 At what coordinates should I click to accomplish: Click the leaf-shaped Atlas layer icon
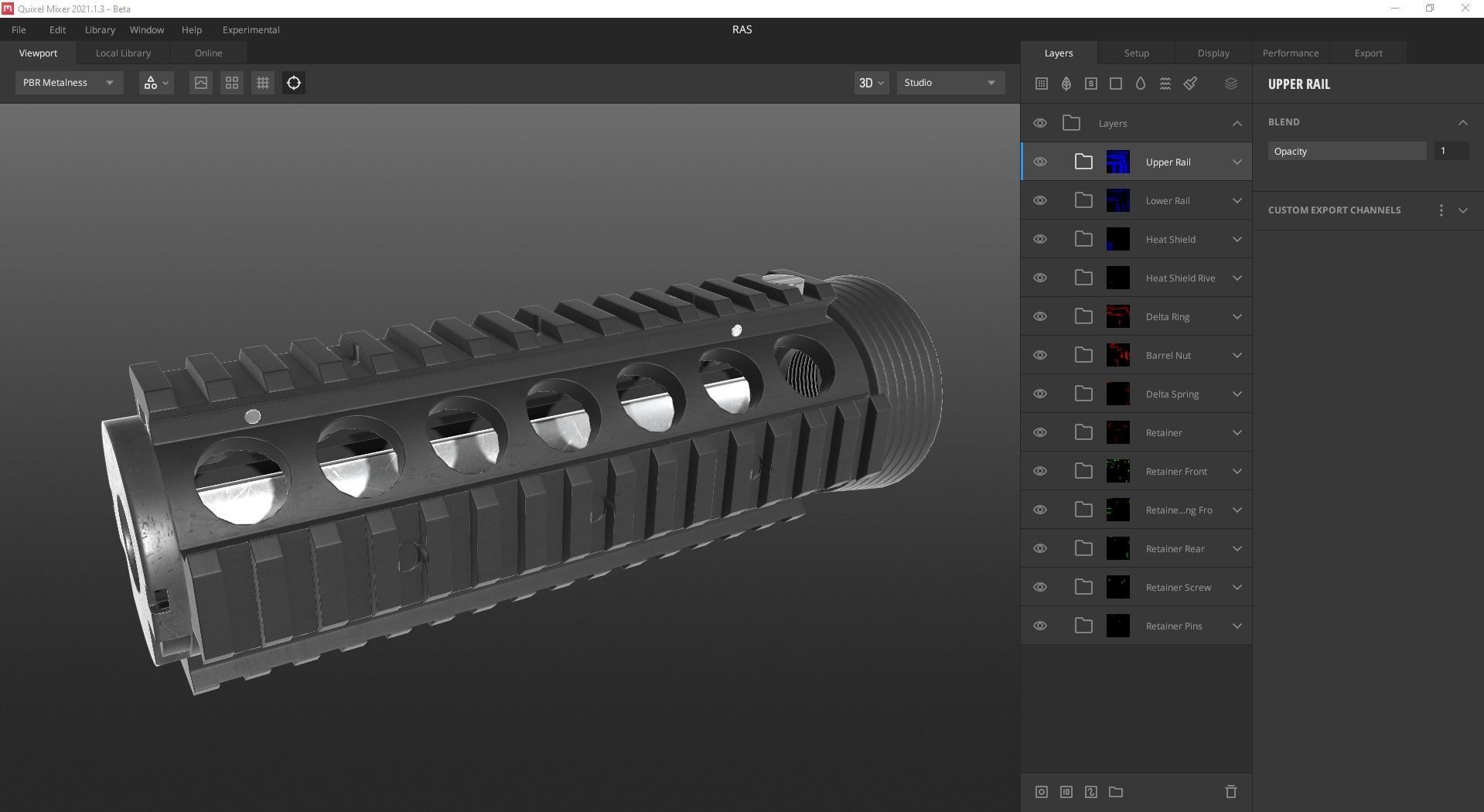[1066, 83]
